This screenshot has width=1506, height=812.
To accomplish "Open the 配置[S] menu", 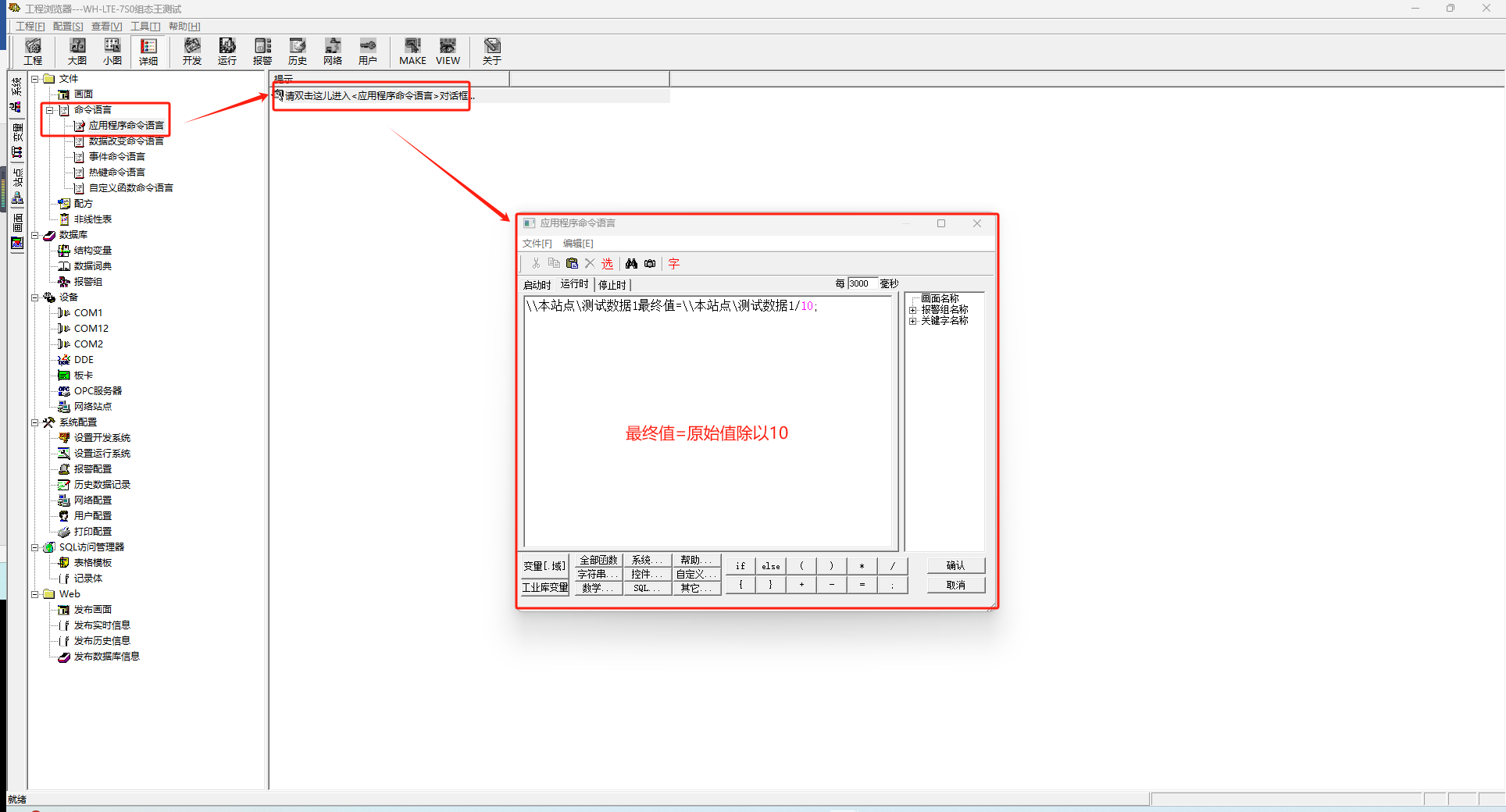I will pyautogui.click(x=68, y=27).
